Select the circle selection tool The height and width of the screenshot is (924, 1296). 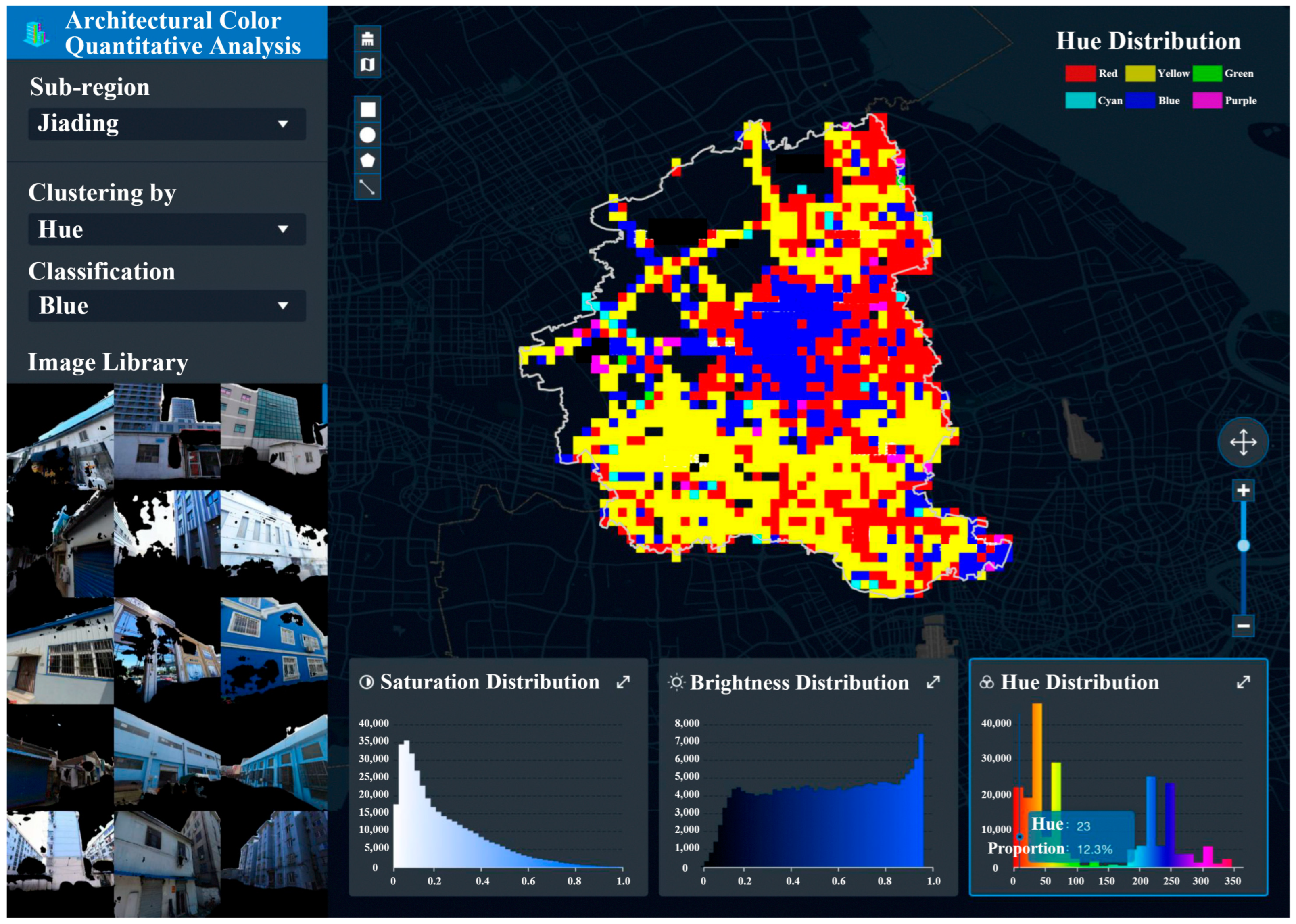pos(367,135)
